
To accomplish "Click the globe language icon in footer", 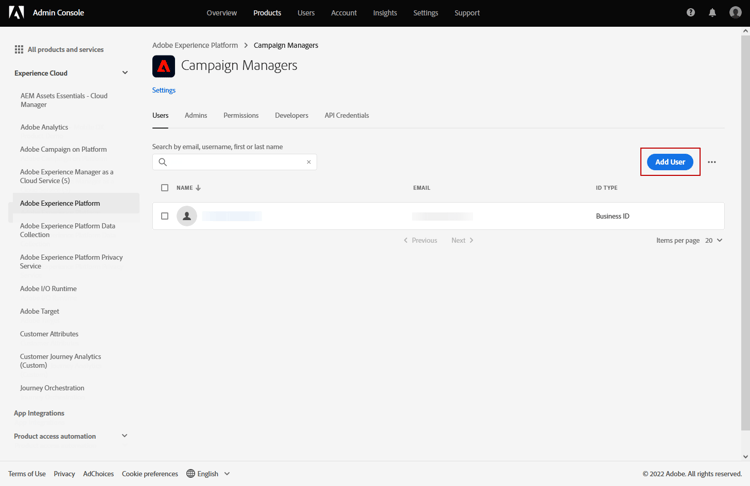I will [190, 474].
